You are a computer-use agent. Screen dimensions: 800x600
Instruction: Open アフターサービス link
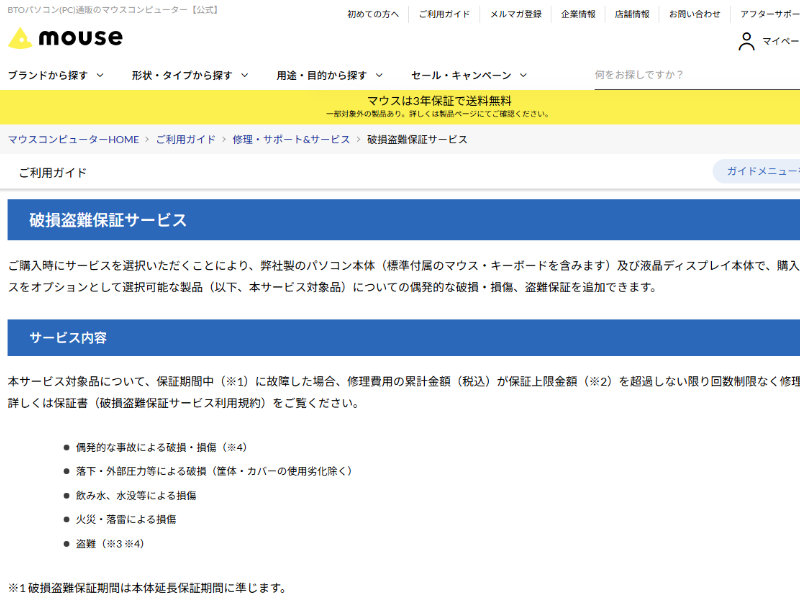[x=769, y=14]
